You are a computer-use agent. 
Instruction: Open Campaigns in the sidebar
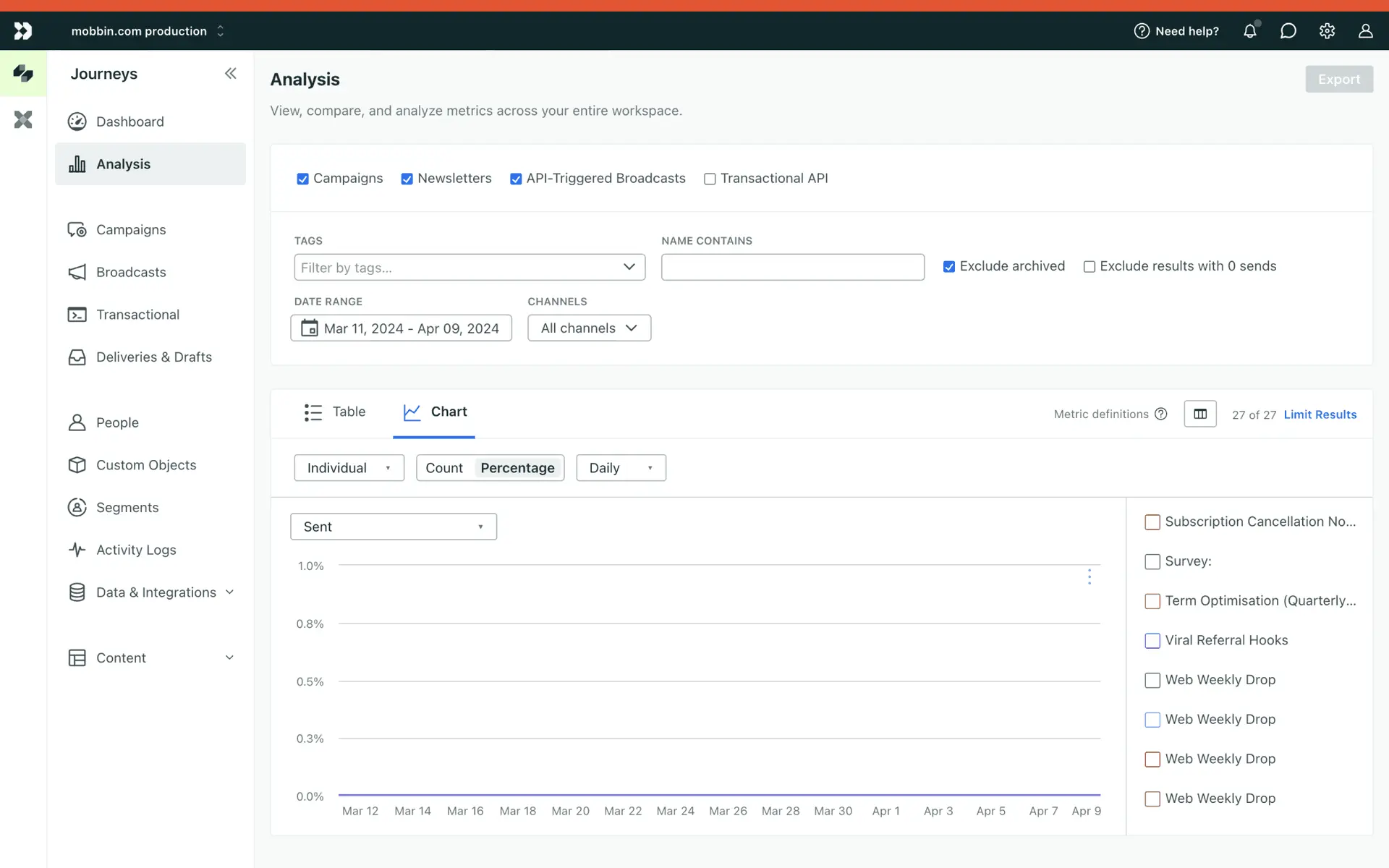pyautogui.click(x=131, y=229)
